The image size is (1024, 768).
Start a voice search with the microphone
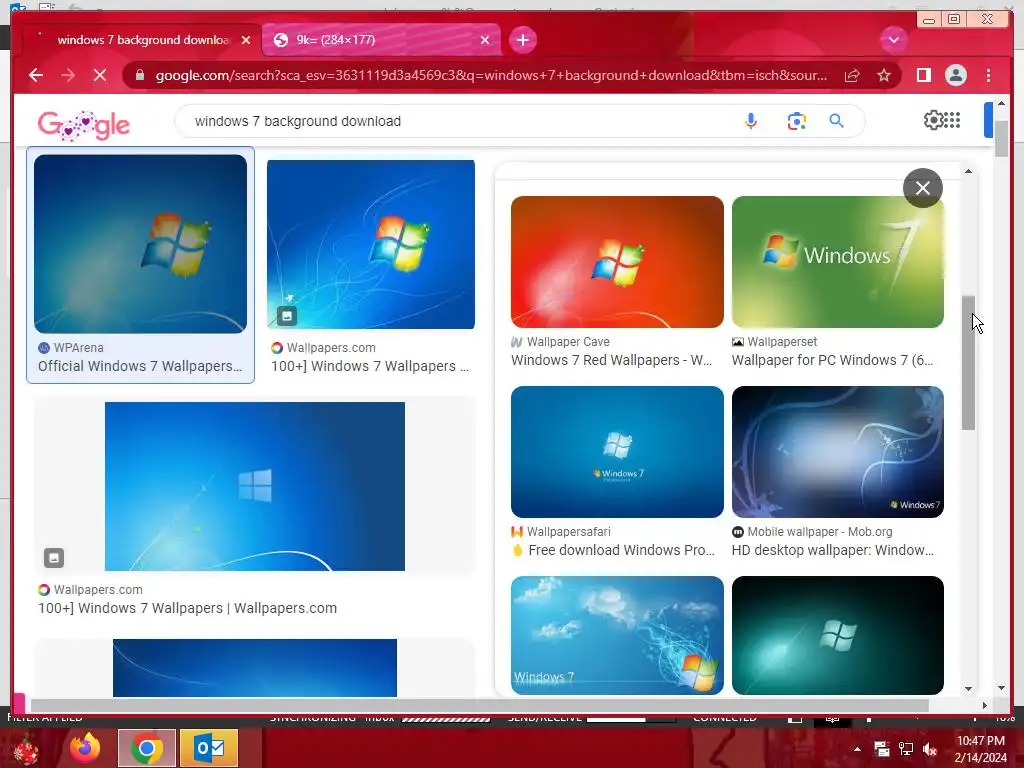click(x=751, y=121)
